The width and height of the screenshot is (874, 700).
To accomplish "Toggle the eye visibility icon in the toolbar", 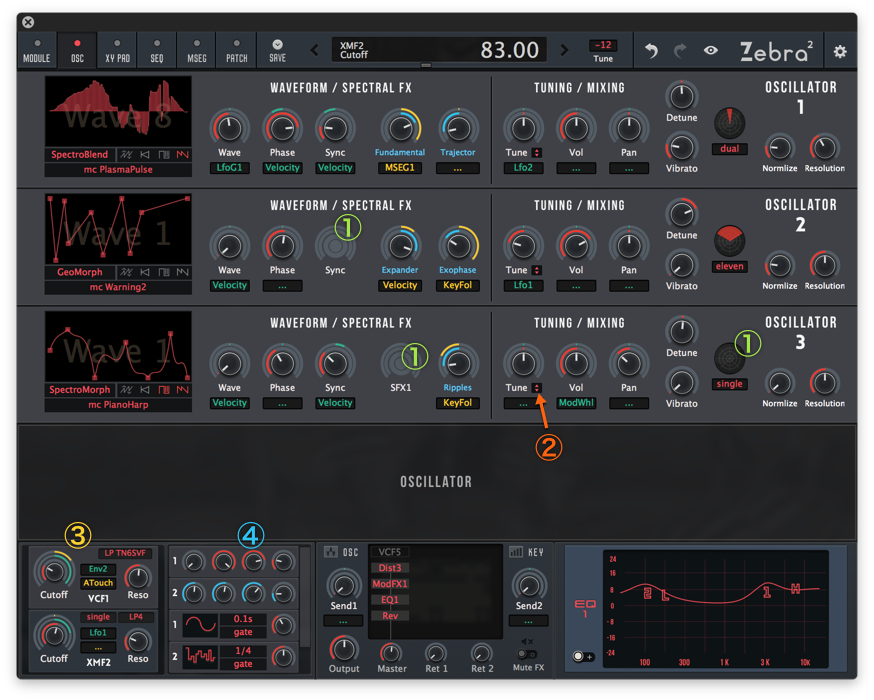I will (710, 51).
